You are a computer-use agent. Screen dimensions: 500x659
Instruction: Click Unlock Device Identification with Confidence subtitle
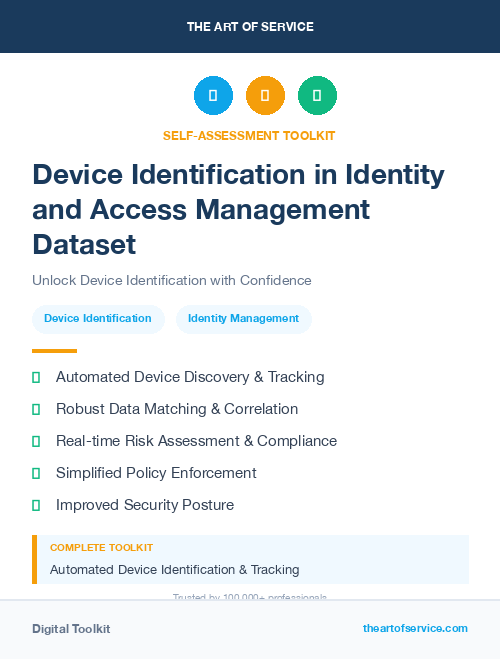172,280
